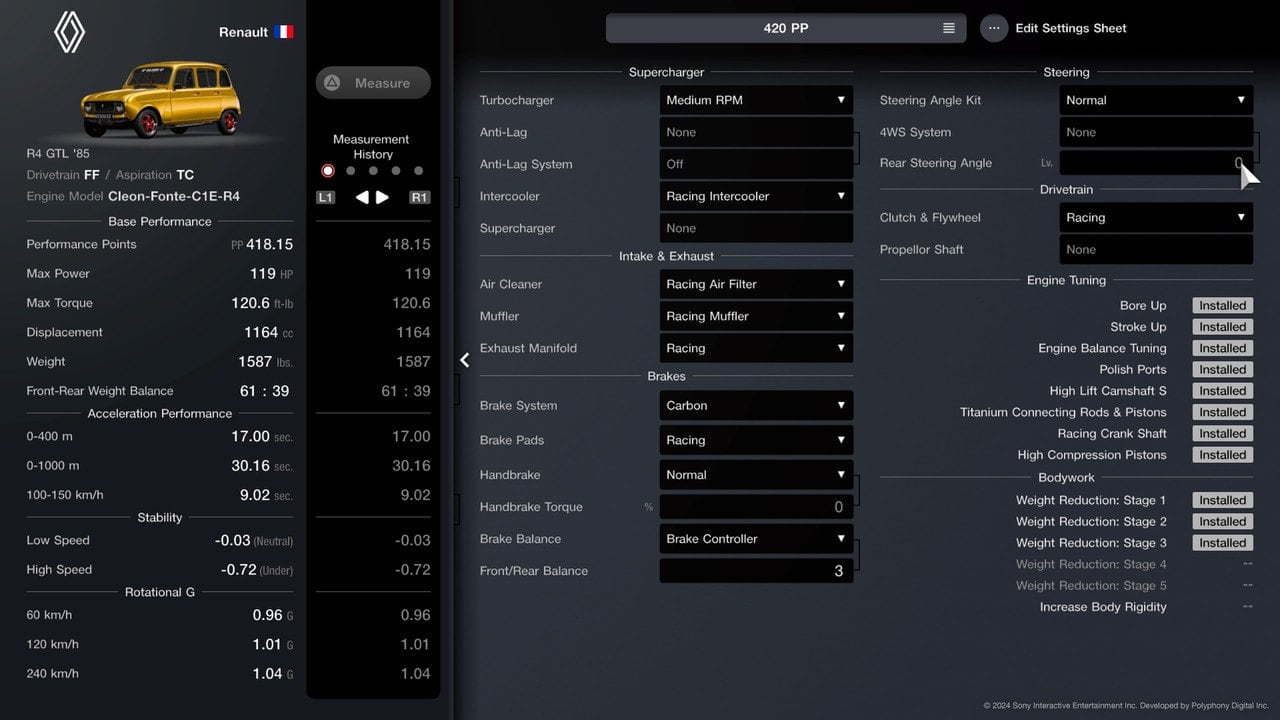
Task: Click the Supercharger None field
Action: [x=756, y=228]
